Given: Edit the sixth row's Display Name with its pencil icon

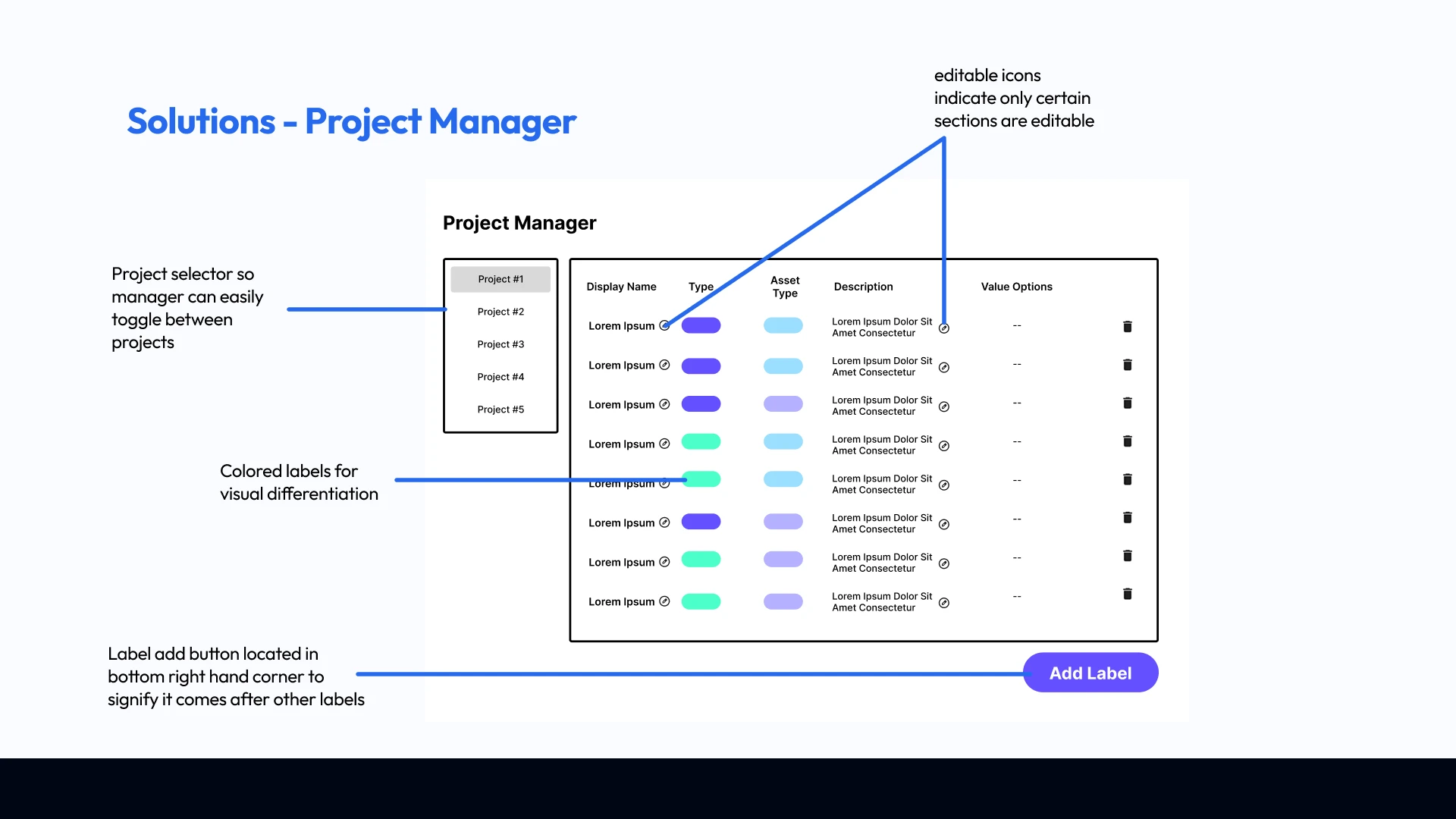Looking at the screenshot, I should (x=664, y=522).
